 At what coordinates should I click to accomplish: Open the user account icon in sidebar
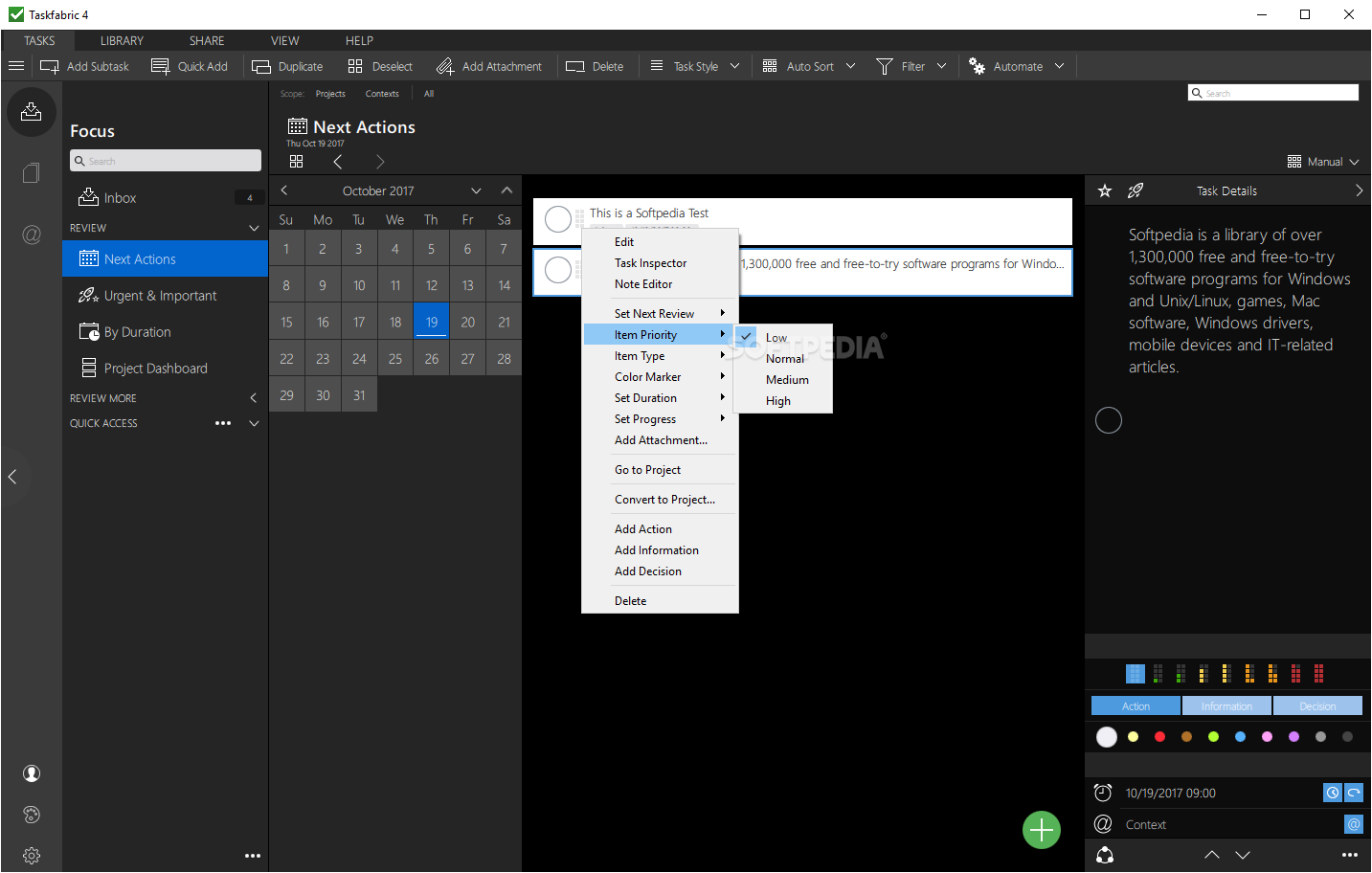pyautogui.click(x=32, y=773)
